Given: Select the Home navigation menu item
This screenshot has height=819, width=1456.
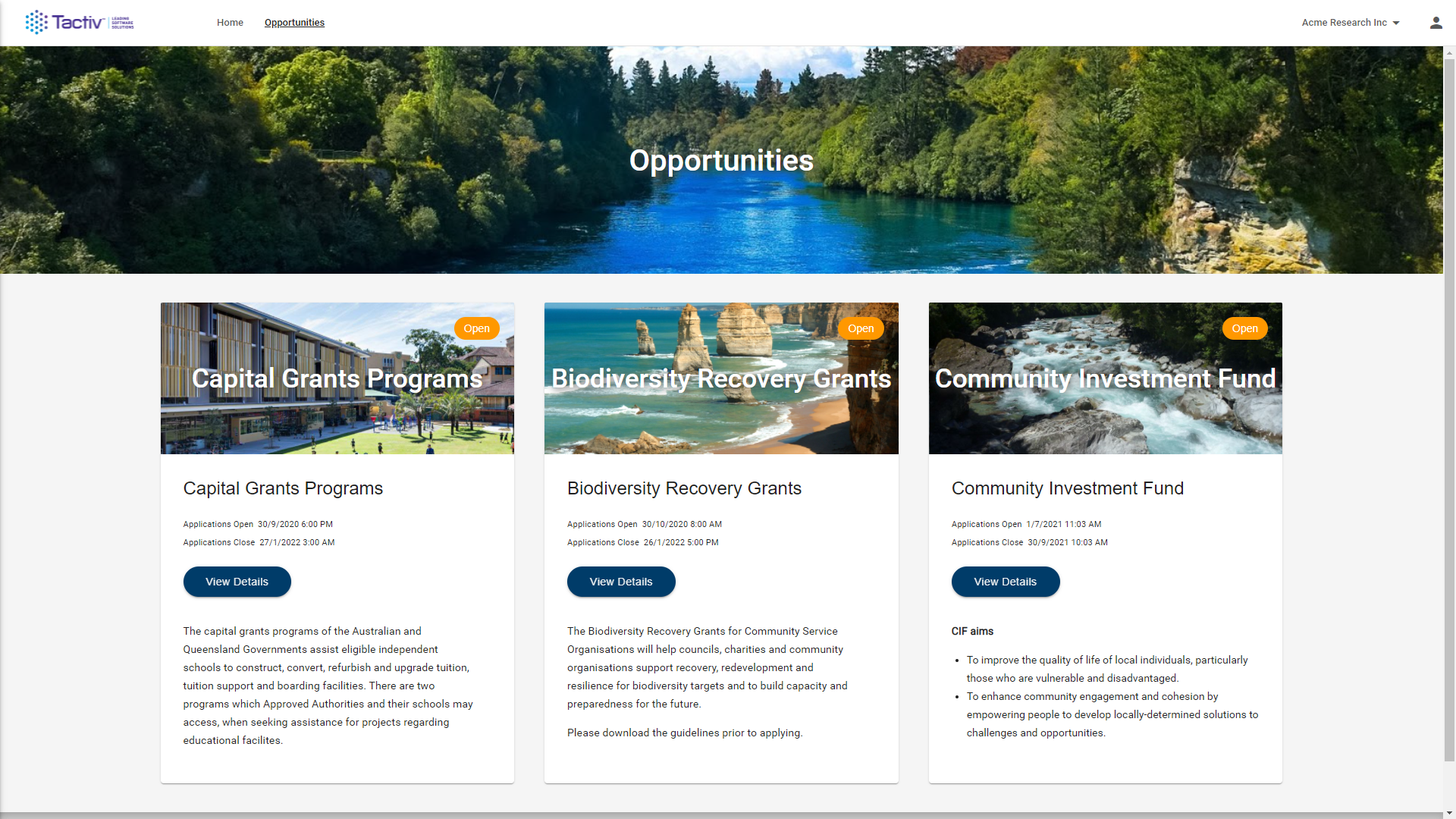Looking at the screenshot, I should [230, 22].
